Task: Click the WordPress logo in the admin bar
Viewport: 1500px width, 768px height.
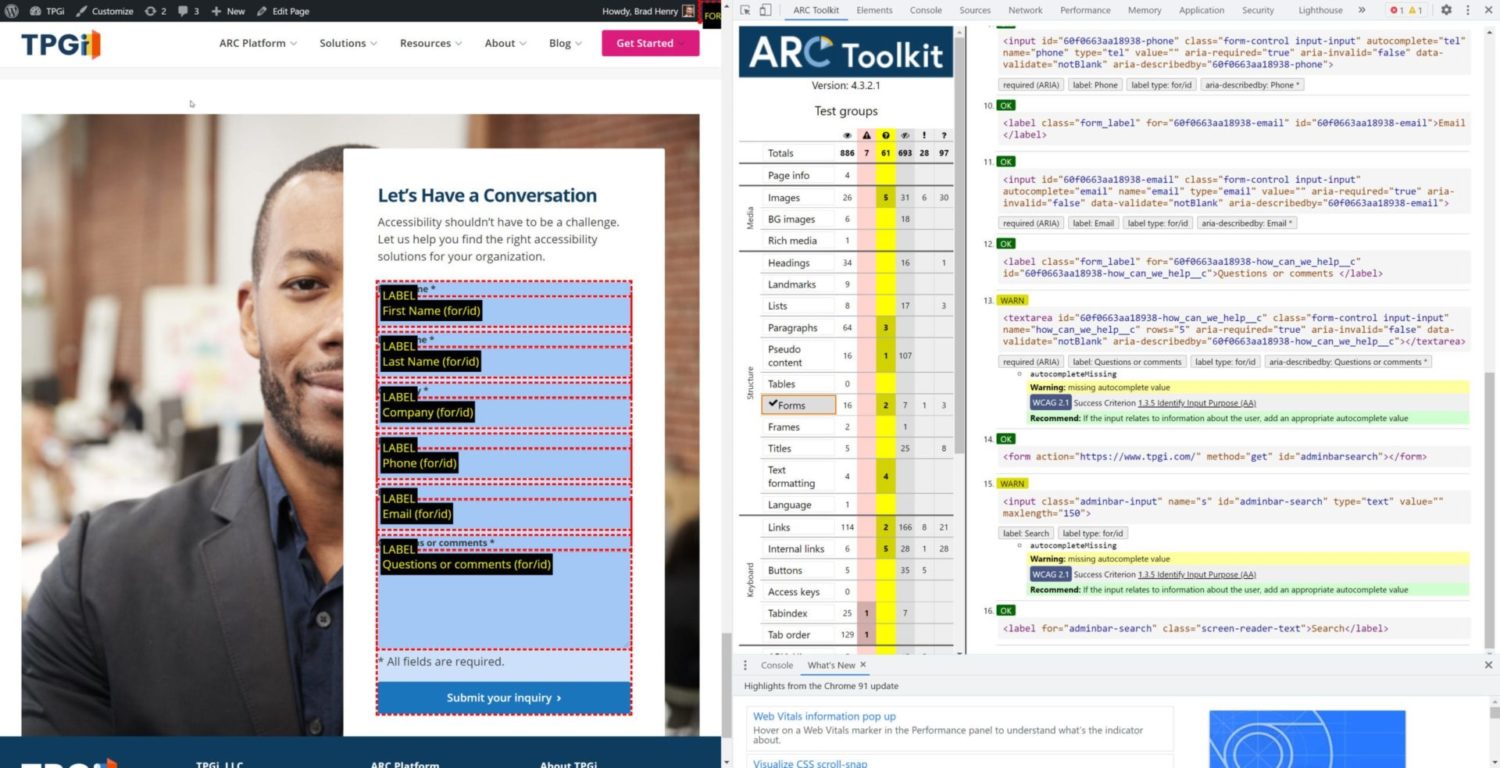Action: click(x=12, y=11)
